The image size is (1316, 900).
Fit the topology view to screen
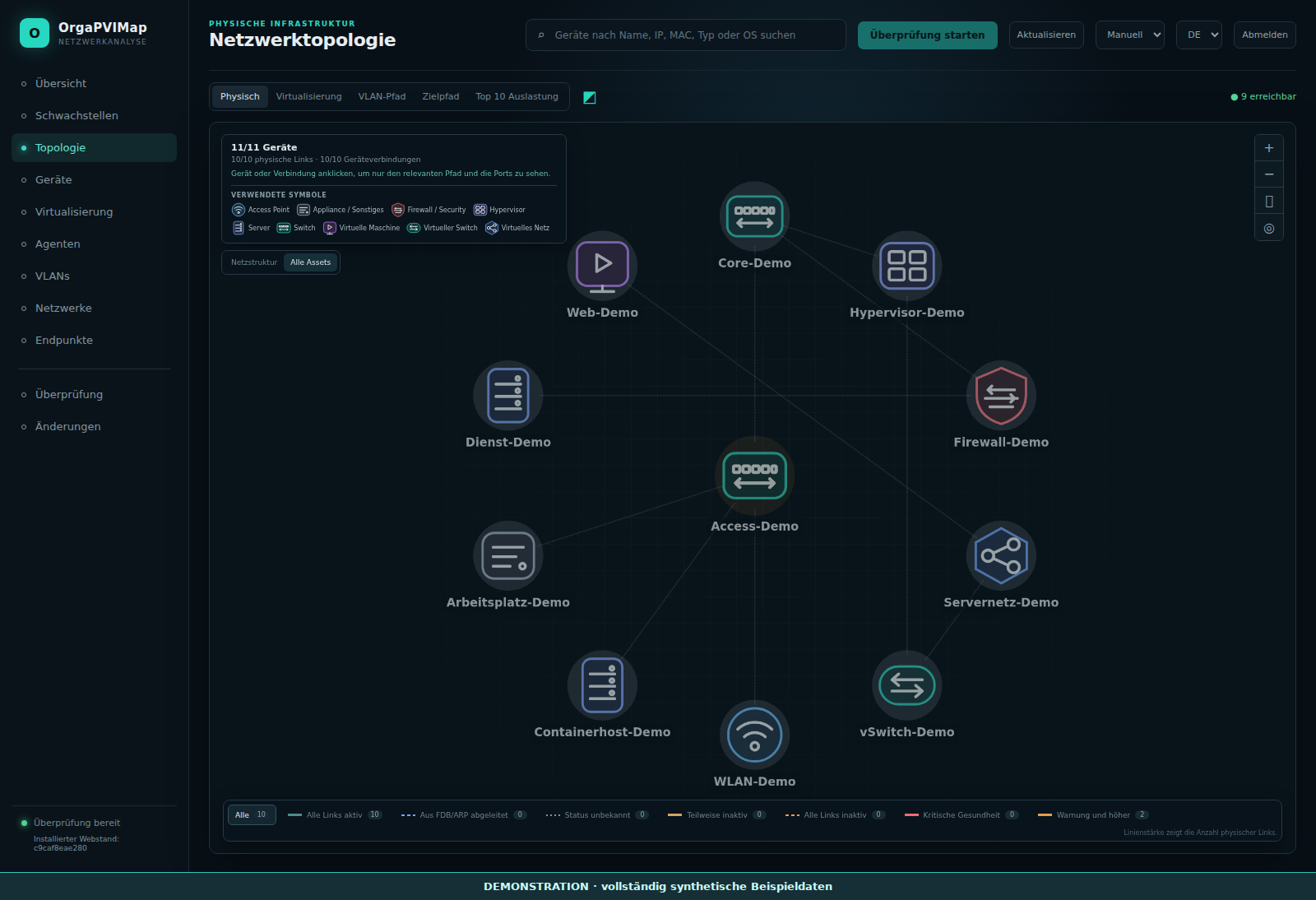[1269, 202]
